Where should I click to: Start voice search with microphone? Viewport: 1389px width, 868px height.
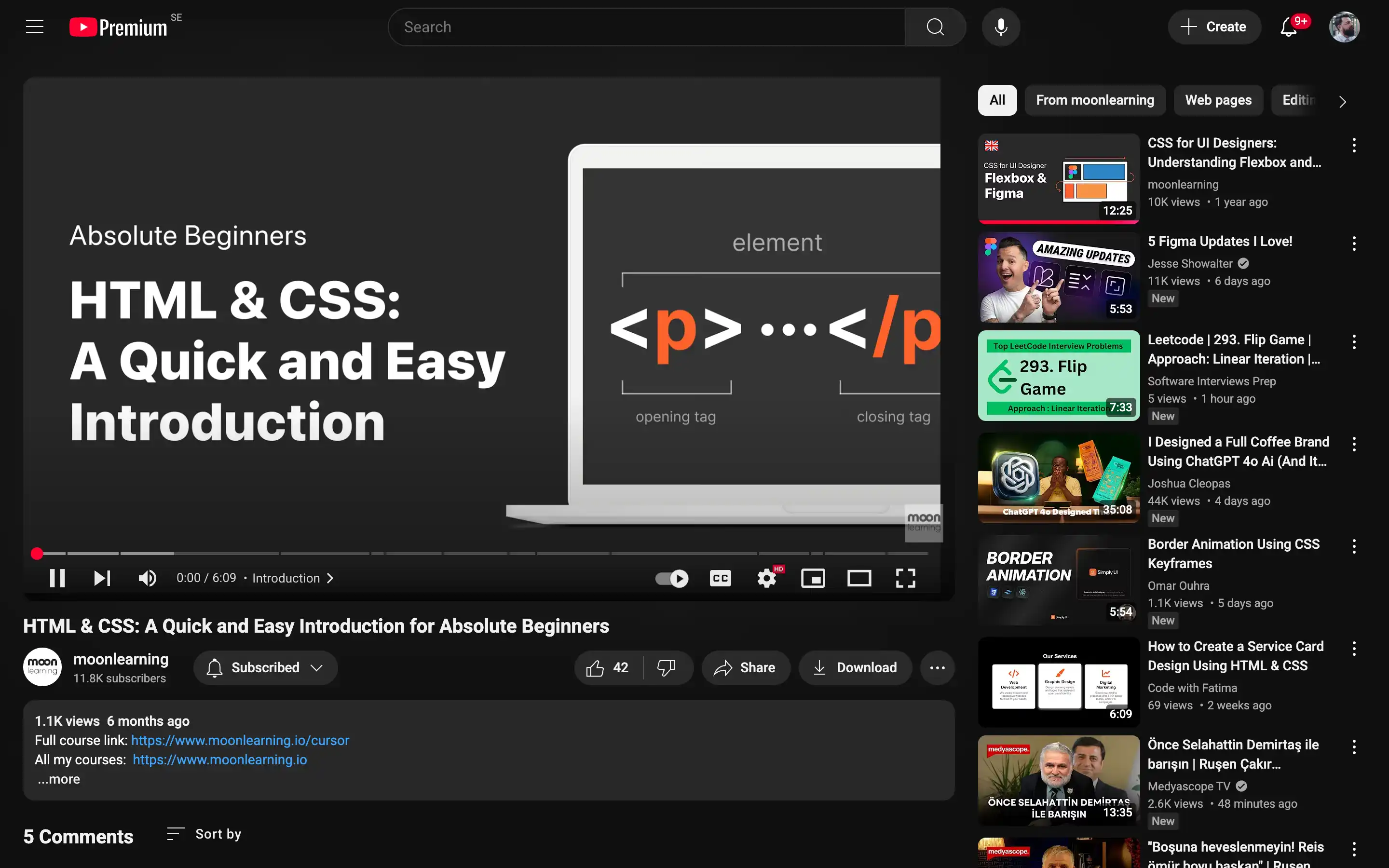click(1000, 27)
